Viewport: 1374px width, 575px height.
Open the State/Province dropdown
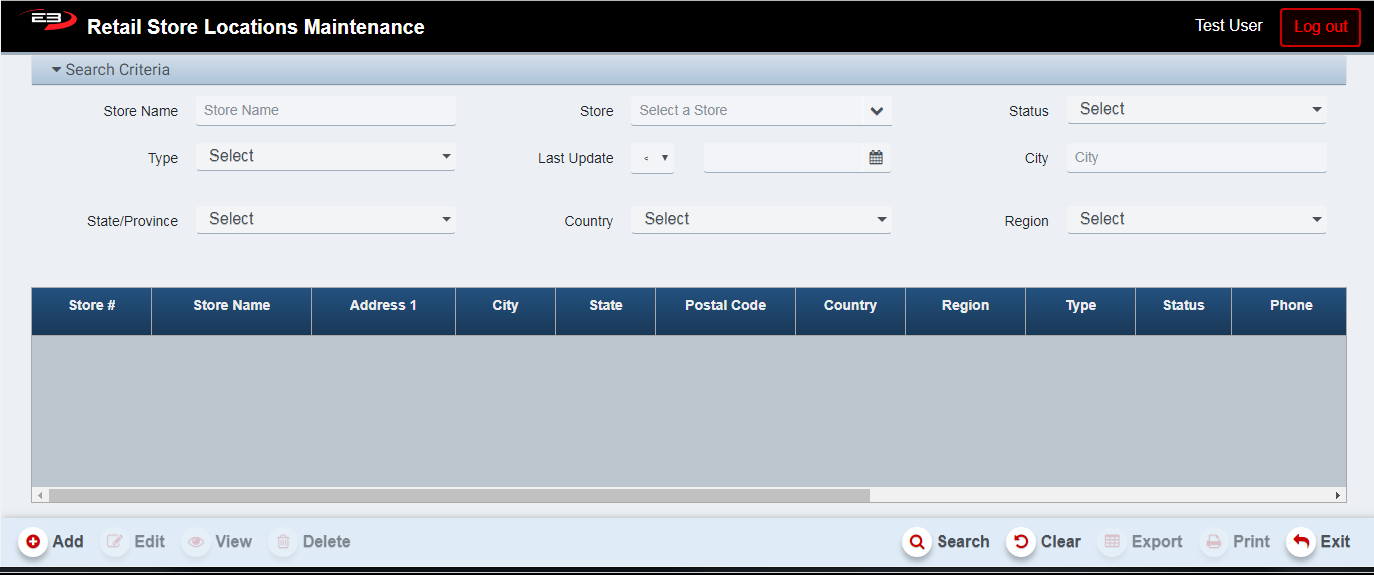(326, 219)
